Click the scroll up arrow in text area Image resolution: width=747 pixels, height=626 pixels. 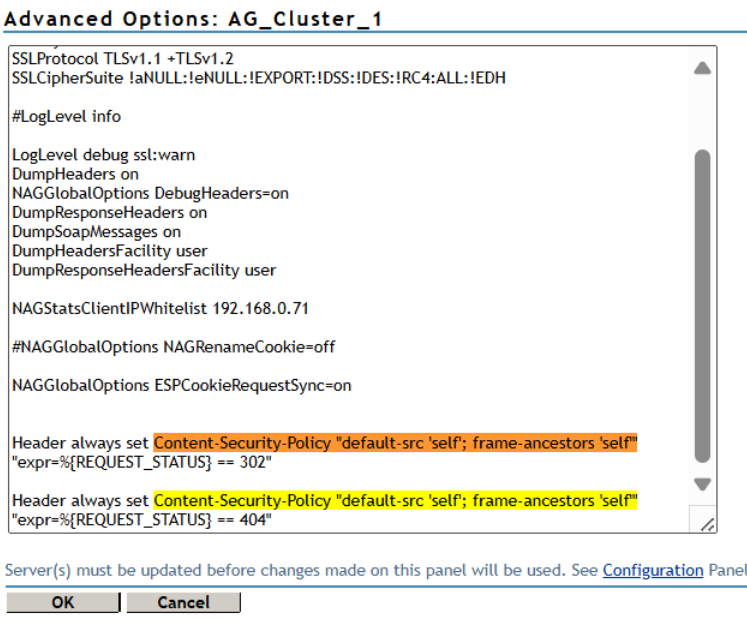[702, 68]
